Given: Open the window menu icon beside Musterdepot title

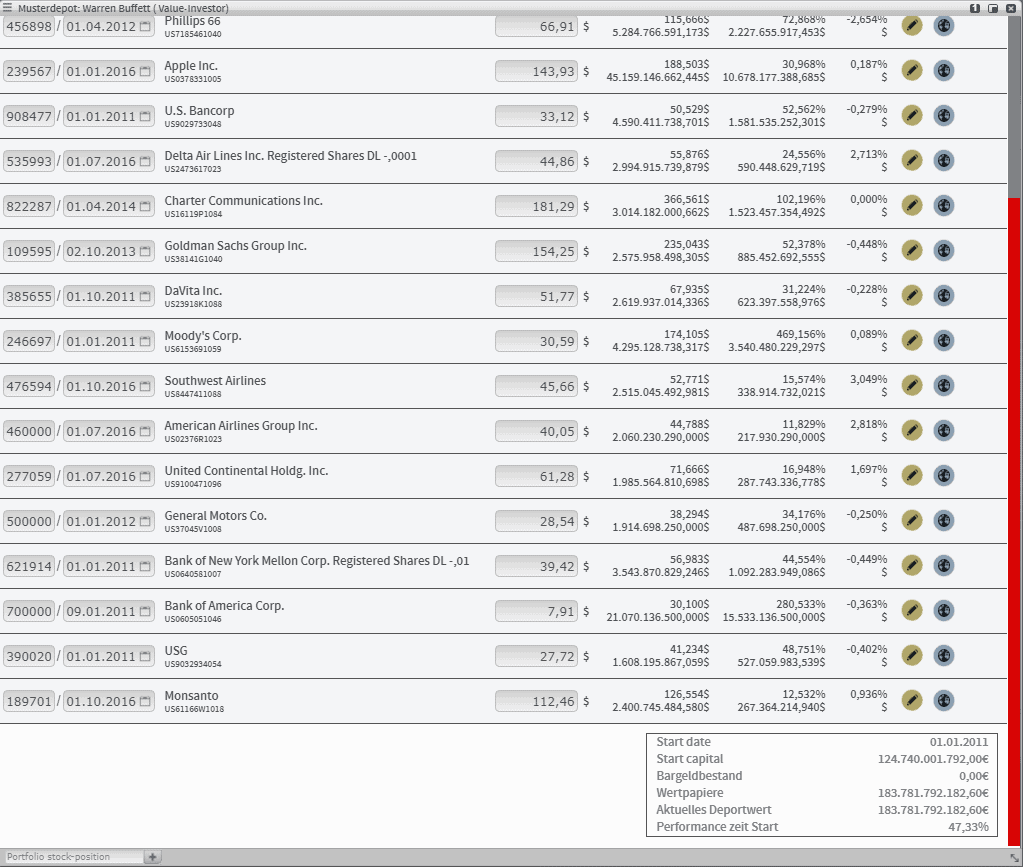Looking at the screenshot, I should click(x=8, y=7).
